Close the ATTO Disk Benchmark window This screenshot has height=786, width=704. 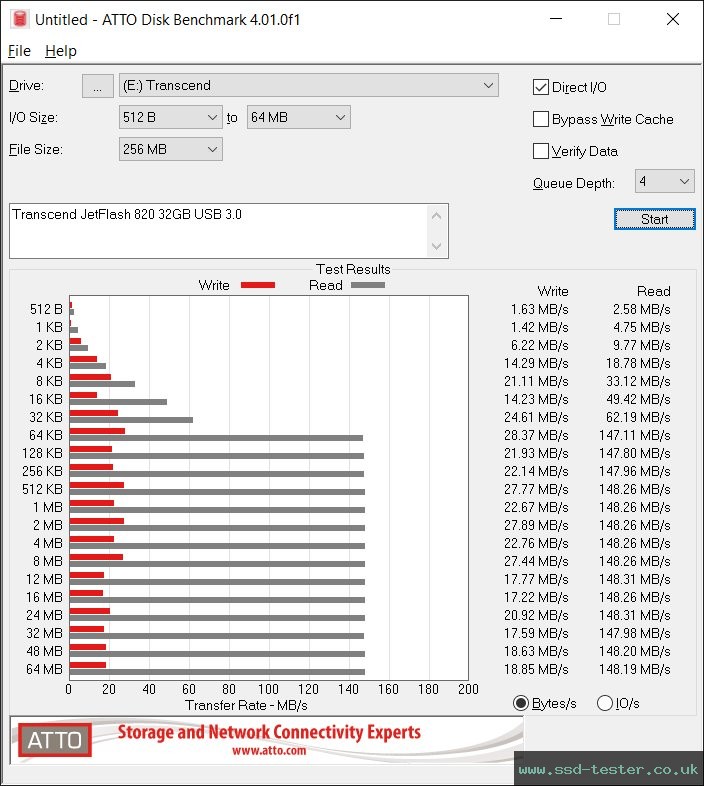pyautogui.click(x=672, y=19)
